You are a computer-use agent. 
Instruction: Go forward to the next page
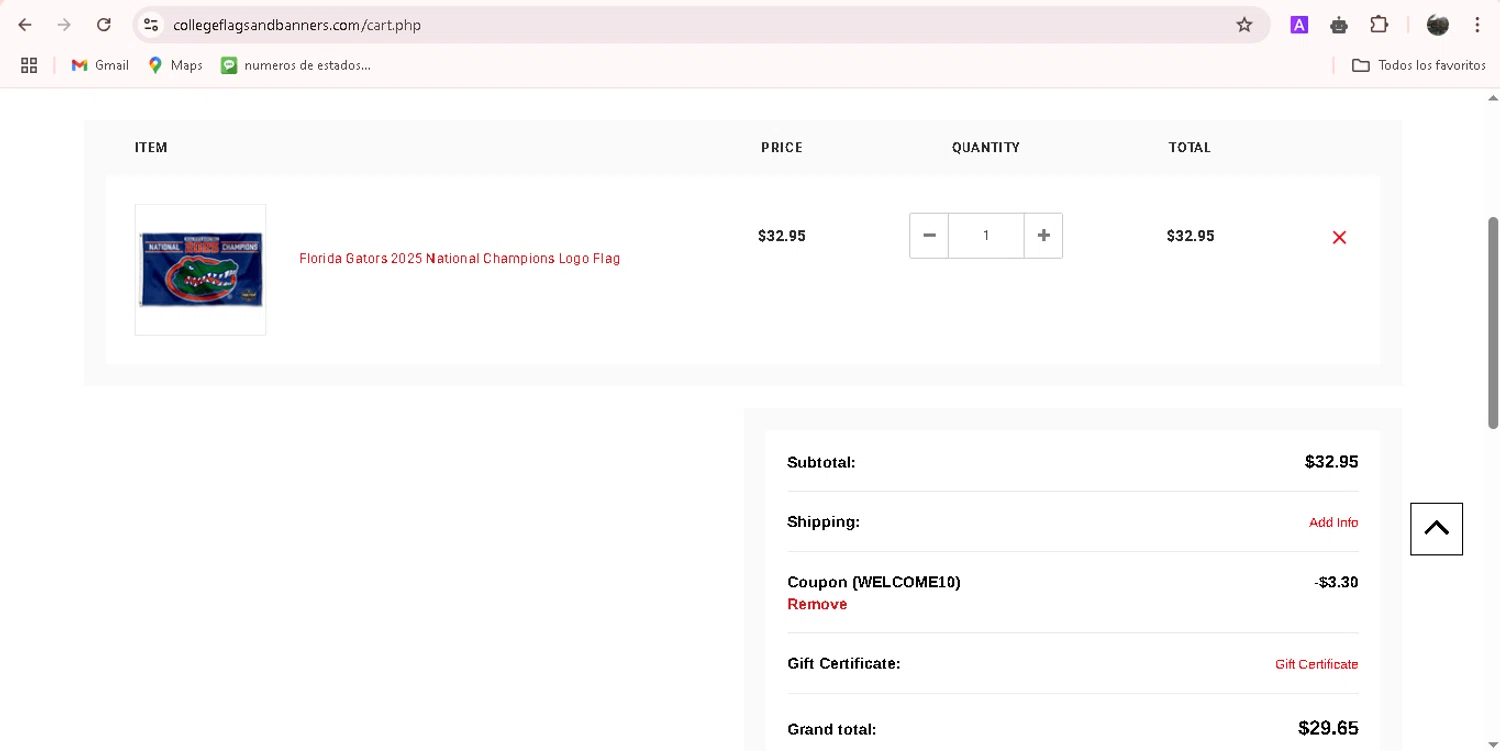[x=64, y=25]
